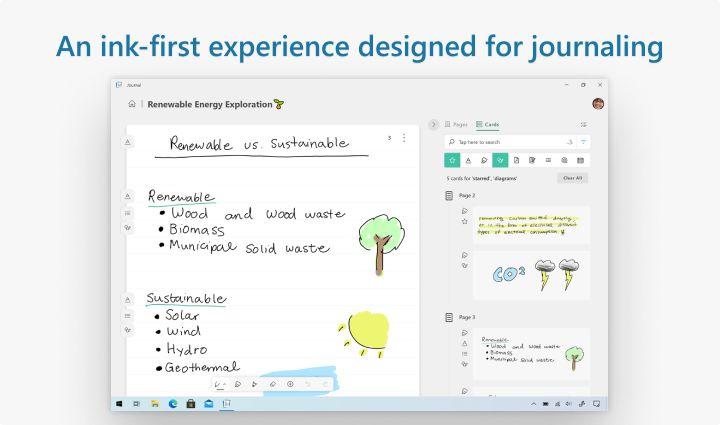
Task: Select the eraser tool in the ink toolbar
Action: coord(273,384)
